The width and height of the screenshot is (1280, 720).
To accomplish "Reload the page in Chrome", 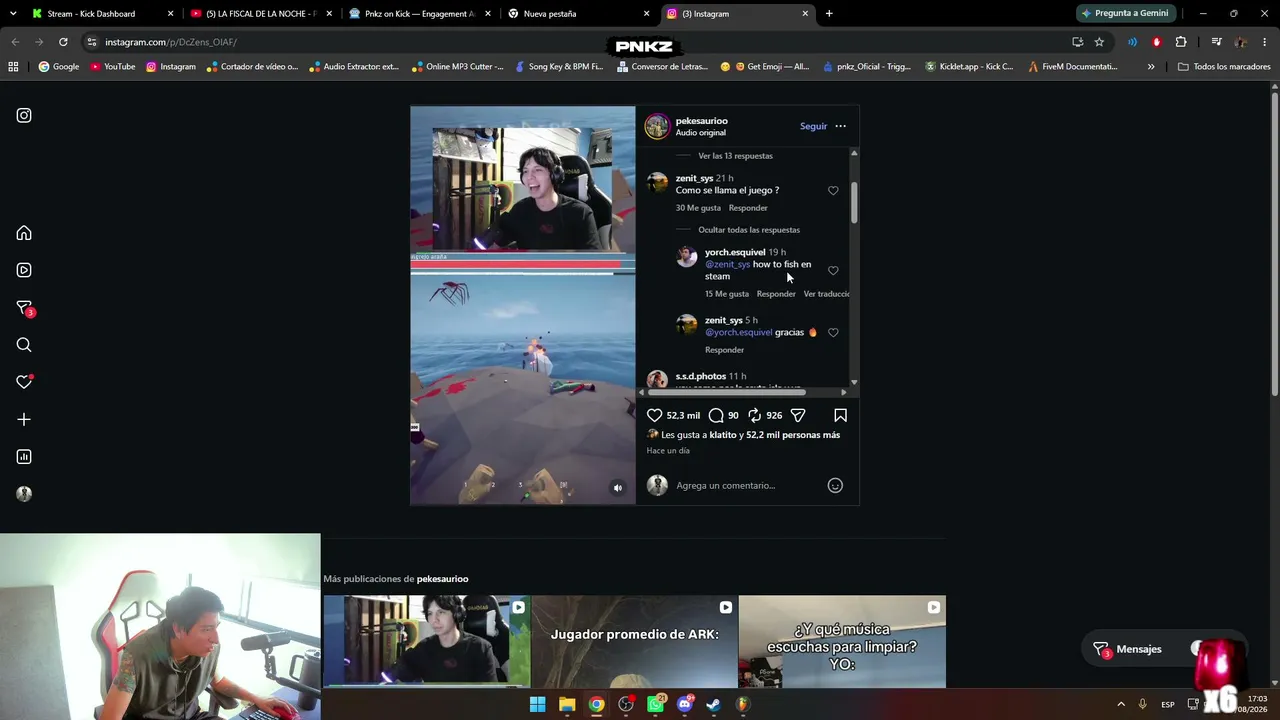I will pyautogui.click(x=63, y=42).
